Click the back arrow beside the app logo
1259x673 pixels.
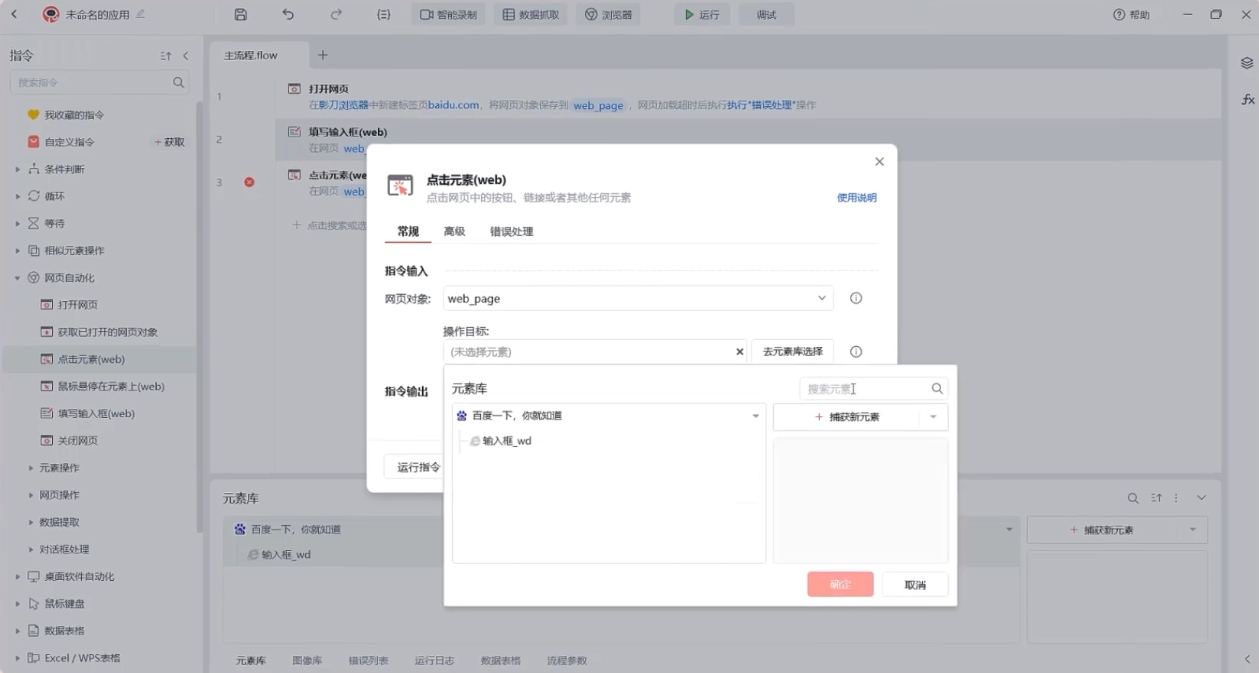[x=14, y=15]
